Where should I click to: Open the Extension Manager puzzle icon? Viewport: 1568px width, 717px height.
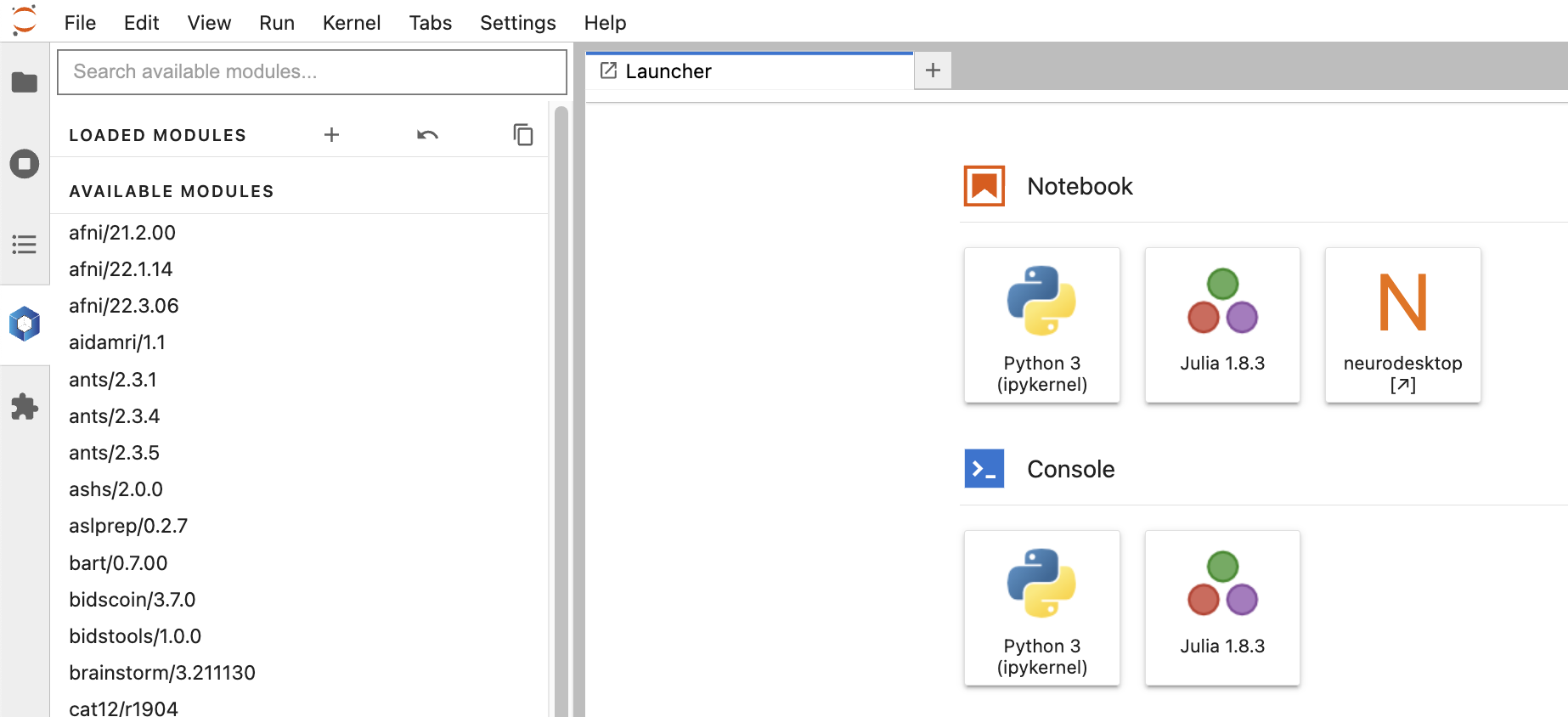[25, 407]
